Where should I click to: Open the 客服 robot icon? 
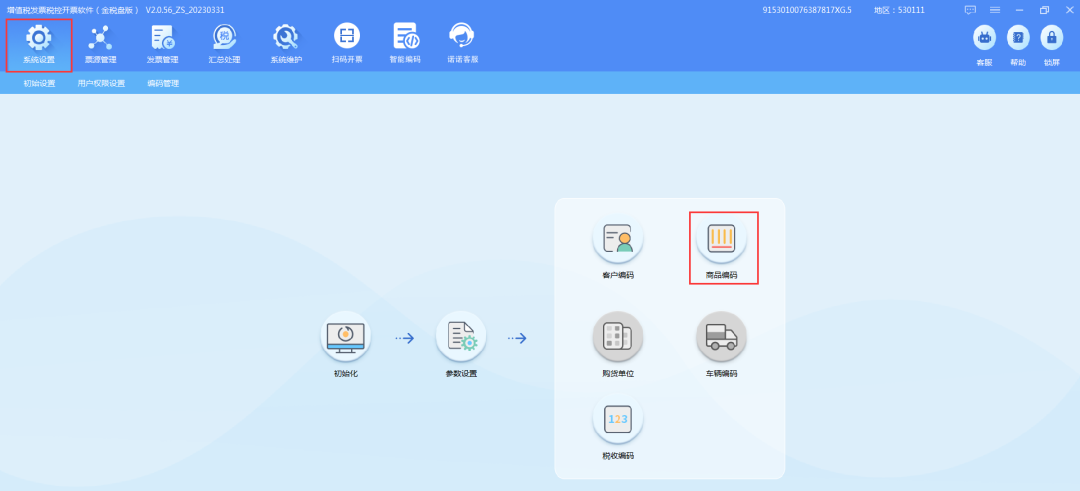pos(984,38)
